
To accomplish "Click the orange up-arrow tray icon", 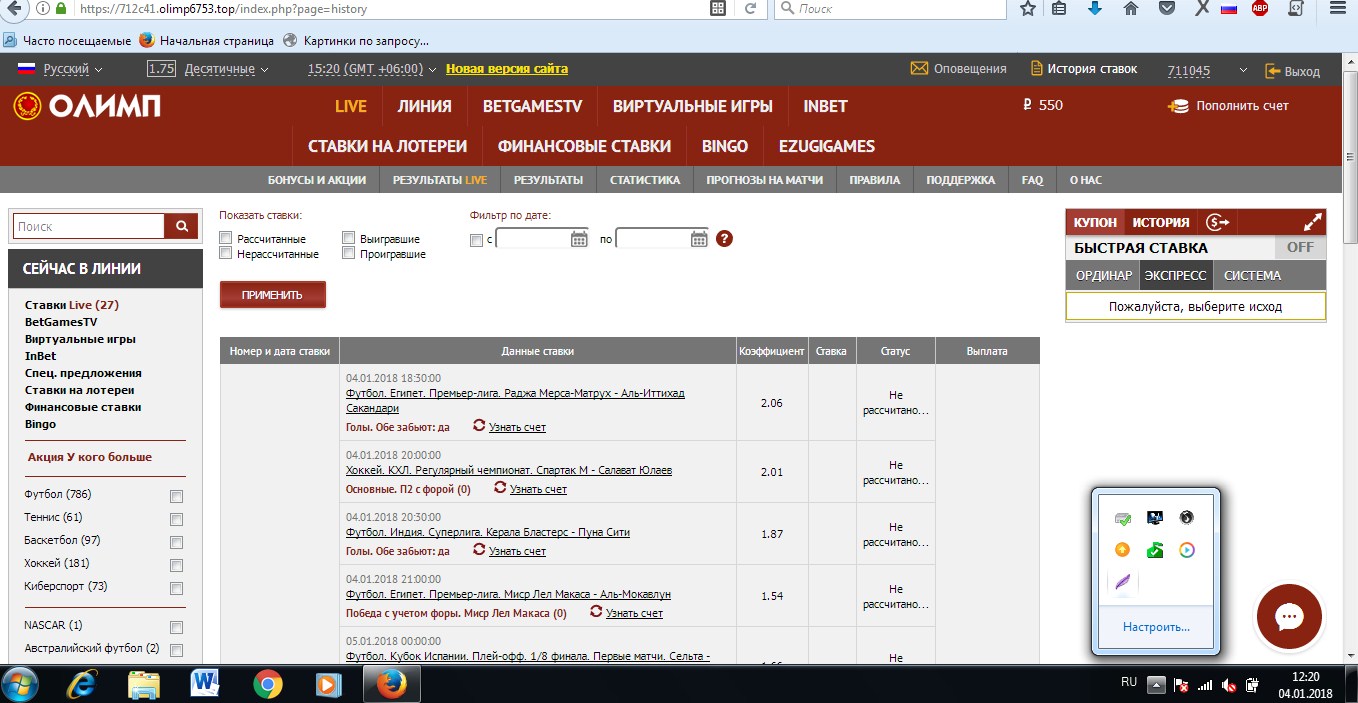I will [x=1123, y=549].
